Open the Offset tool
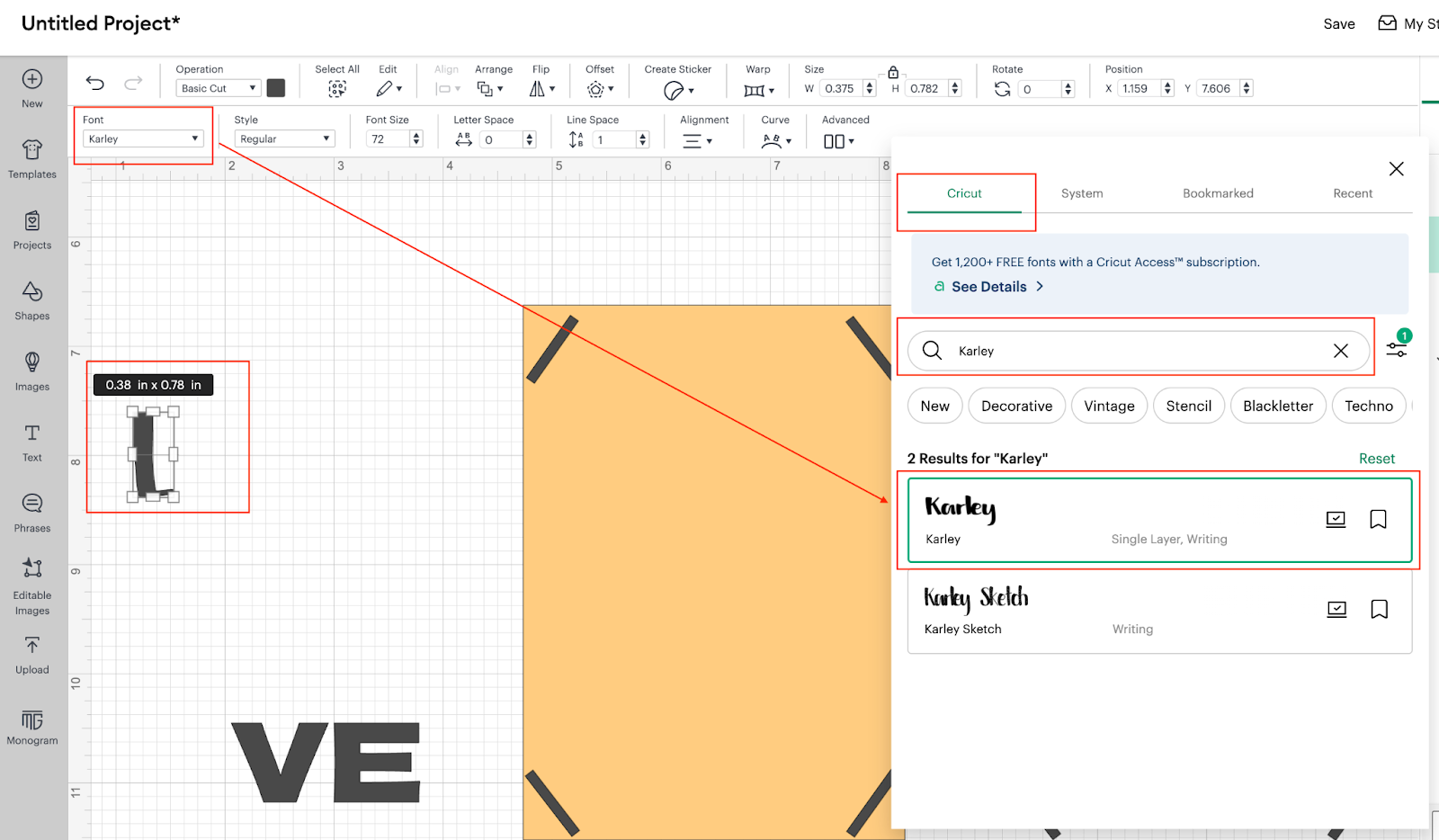The image size is (1439, 840). (x=600, y=89)
